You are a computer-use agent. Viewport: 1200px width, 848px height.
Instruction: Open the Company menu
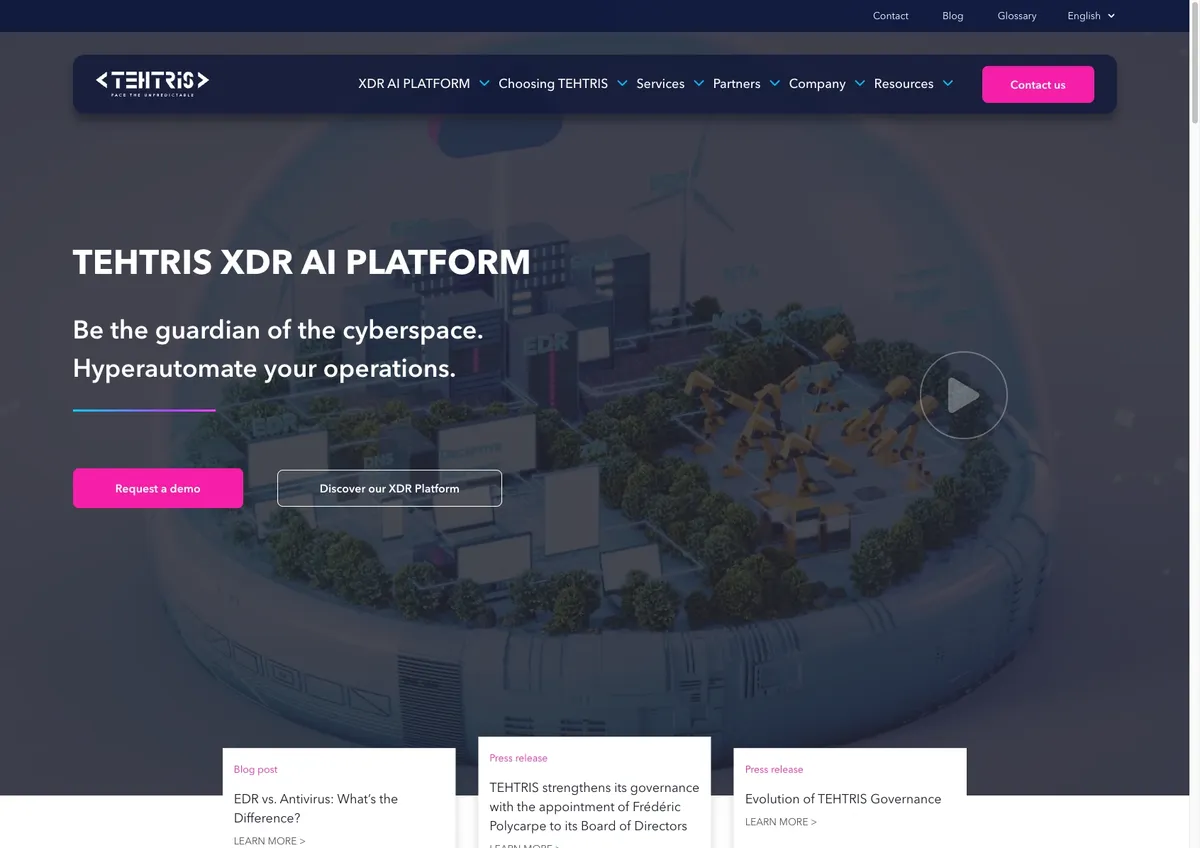[817, 84]
